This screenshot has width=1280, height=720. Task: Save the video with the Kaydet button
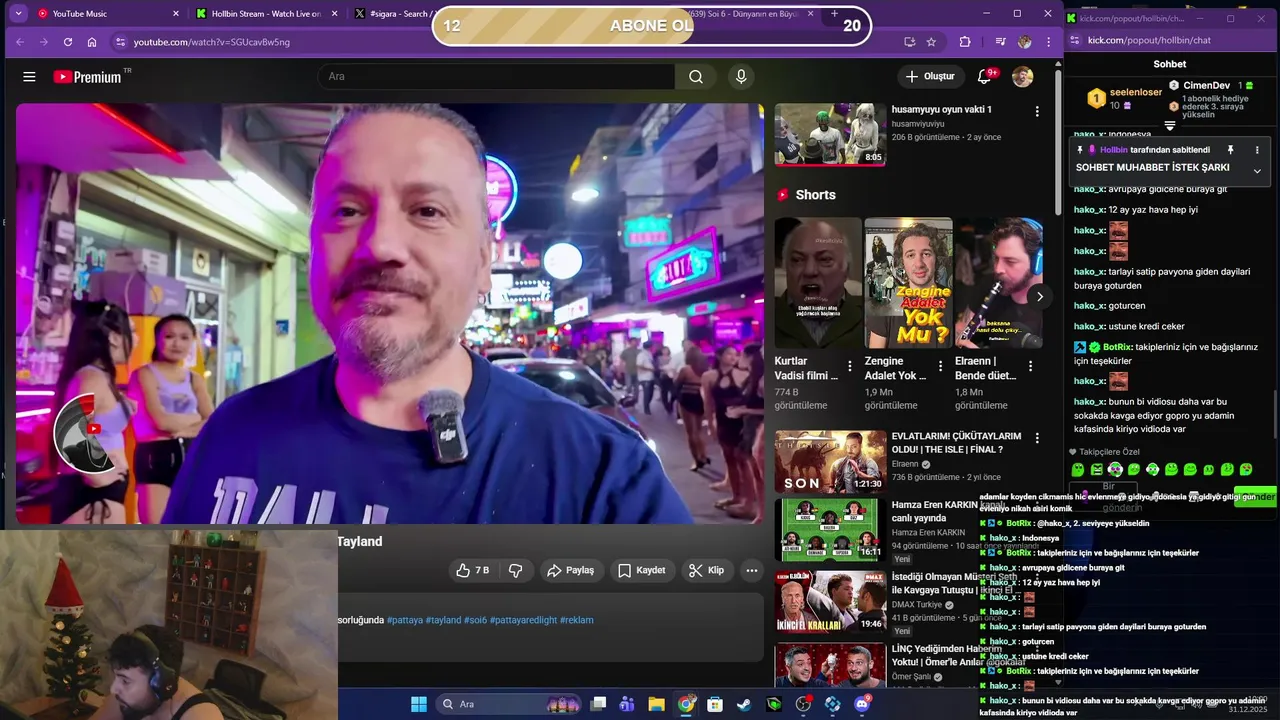coord(641,570)
